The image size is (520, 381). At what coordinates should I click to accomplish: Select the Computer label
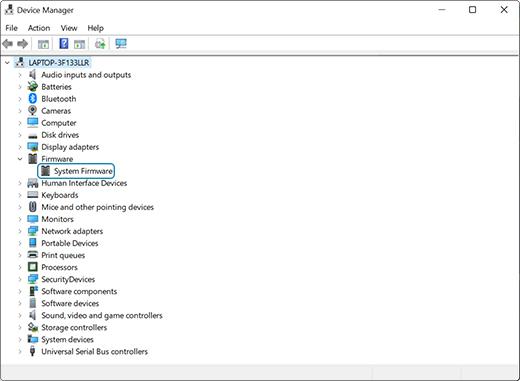(59, 123)
